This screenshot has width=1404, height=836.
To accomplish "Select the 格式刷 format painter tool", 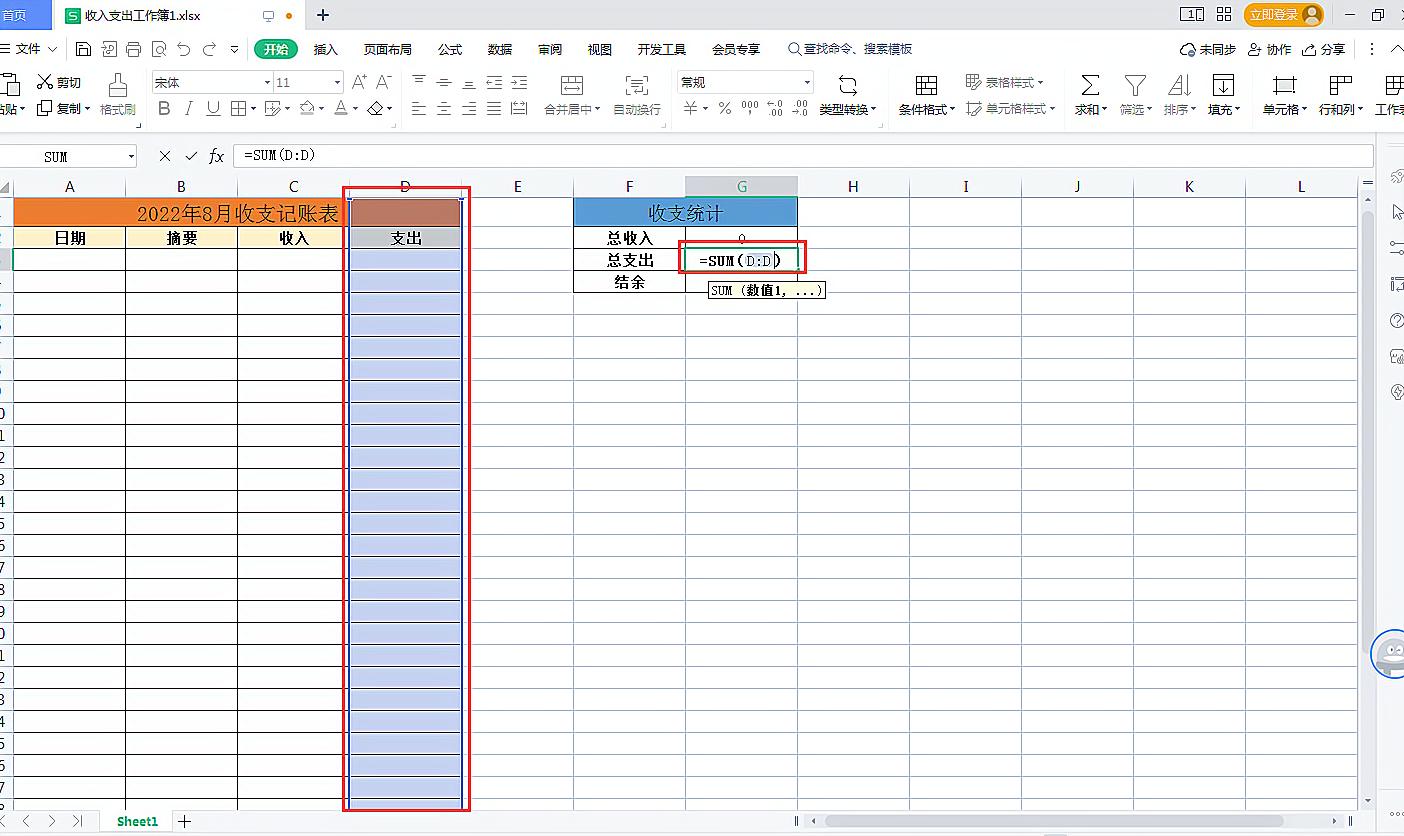I will 115,95.
